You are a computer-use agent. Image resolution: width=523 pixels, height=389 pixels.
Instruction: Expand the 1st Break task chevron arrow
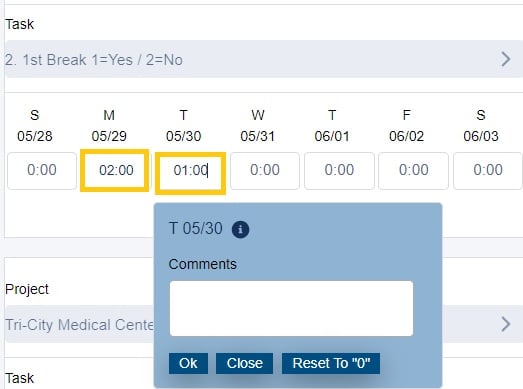[506, 59]
